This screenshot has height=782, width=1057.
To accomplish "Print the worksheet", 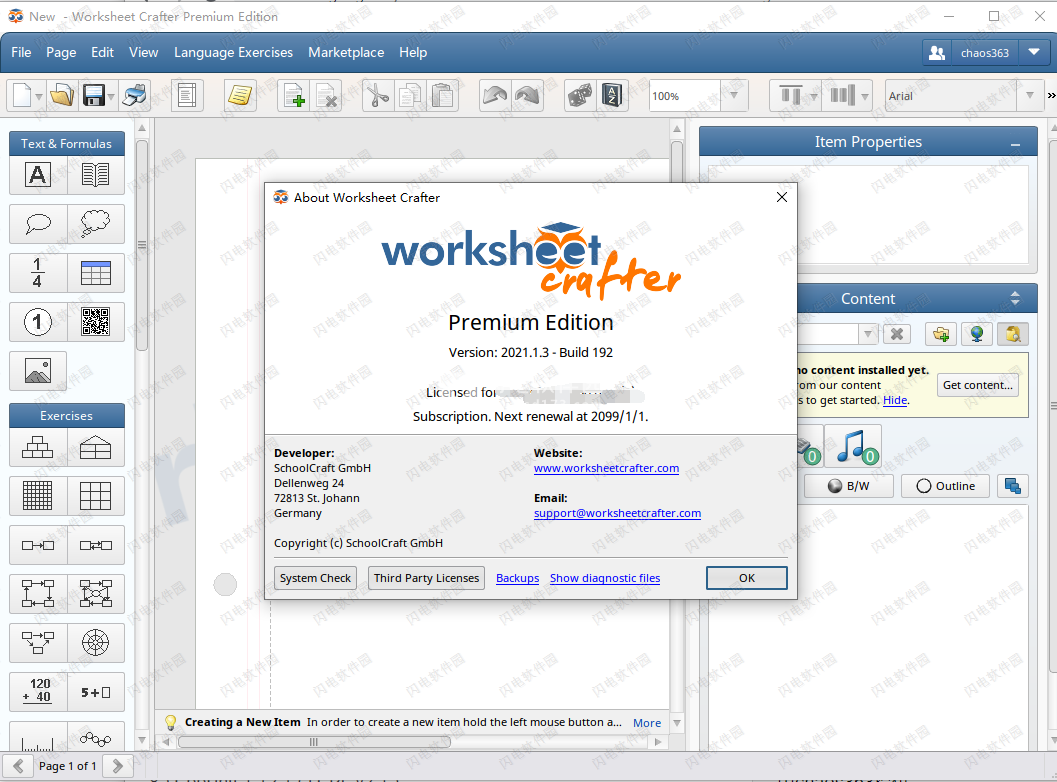I will [135, 96].
